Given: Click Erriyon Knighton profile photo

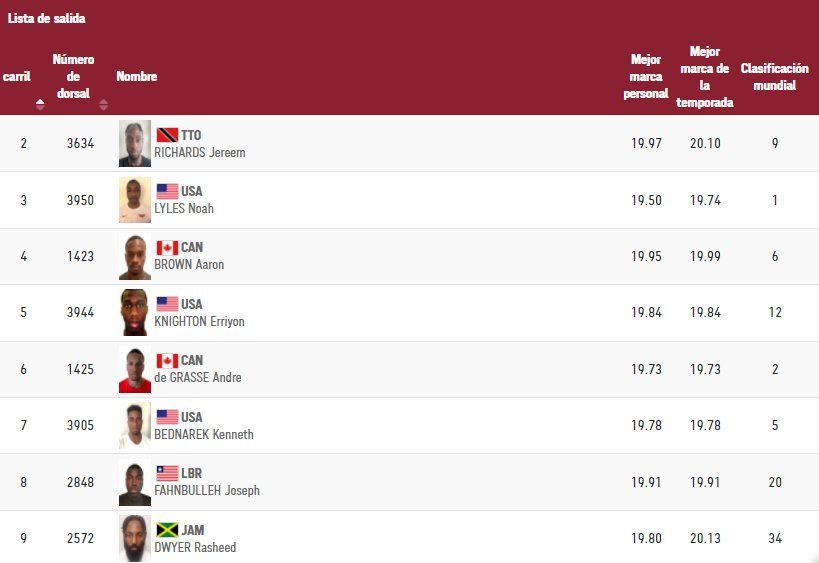Looking at the screenshot, I should pyautogui.click(x=135, y=313).
